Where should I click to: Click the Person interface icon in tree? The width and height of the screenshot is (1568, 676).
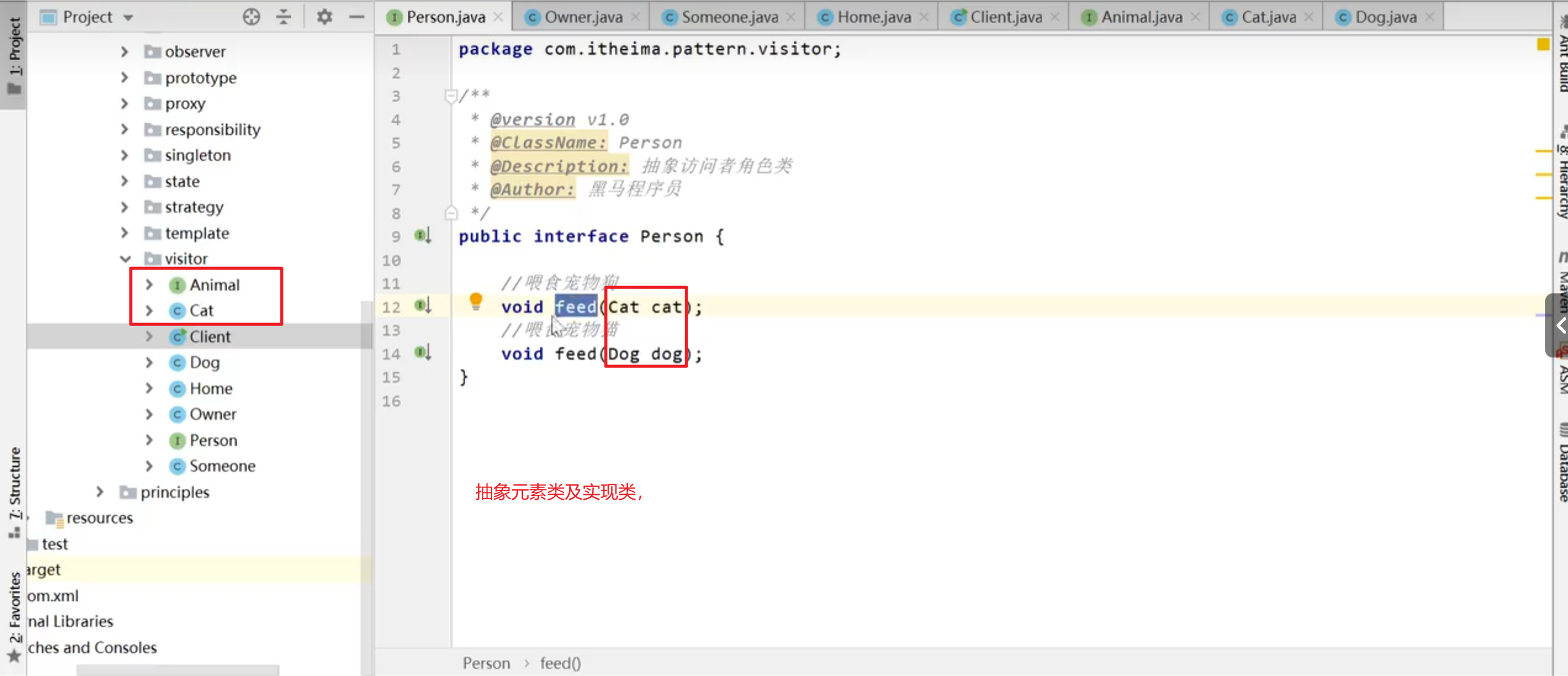coord(177,440)
